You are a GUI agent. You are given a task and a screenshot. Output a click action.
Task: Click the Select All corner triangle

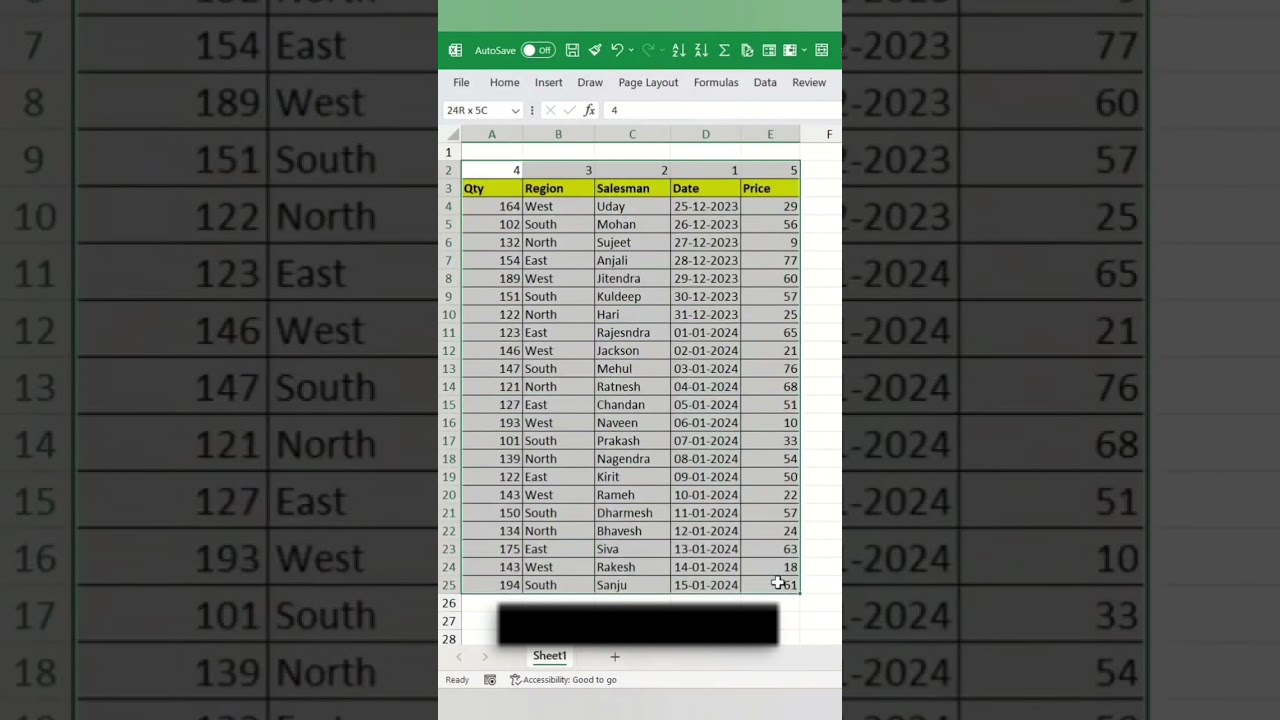click(451, 134)
